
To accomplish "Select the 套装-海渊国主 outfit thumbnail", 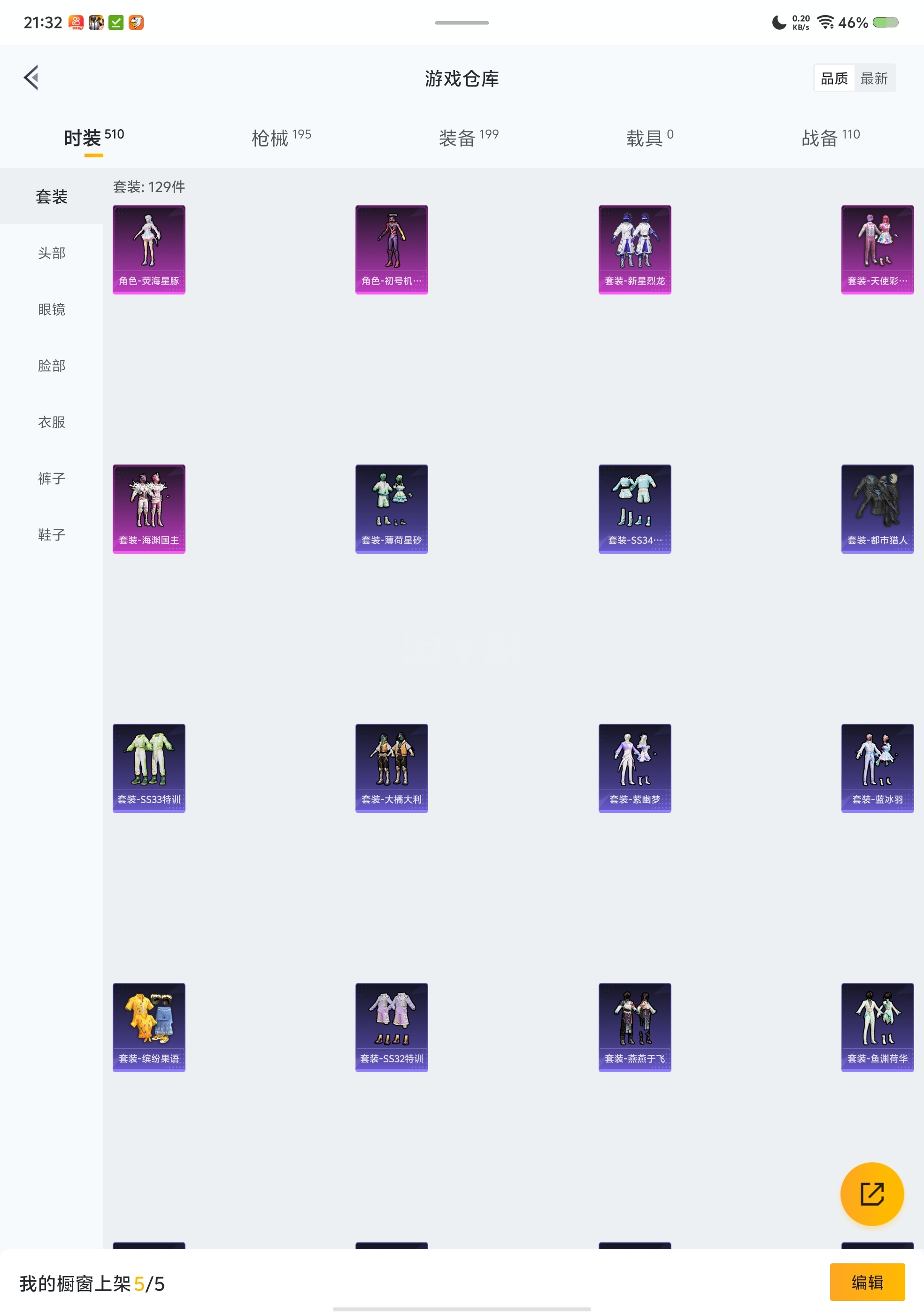I will point(149,509).
